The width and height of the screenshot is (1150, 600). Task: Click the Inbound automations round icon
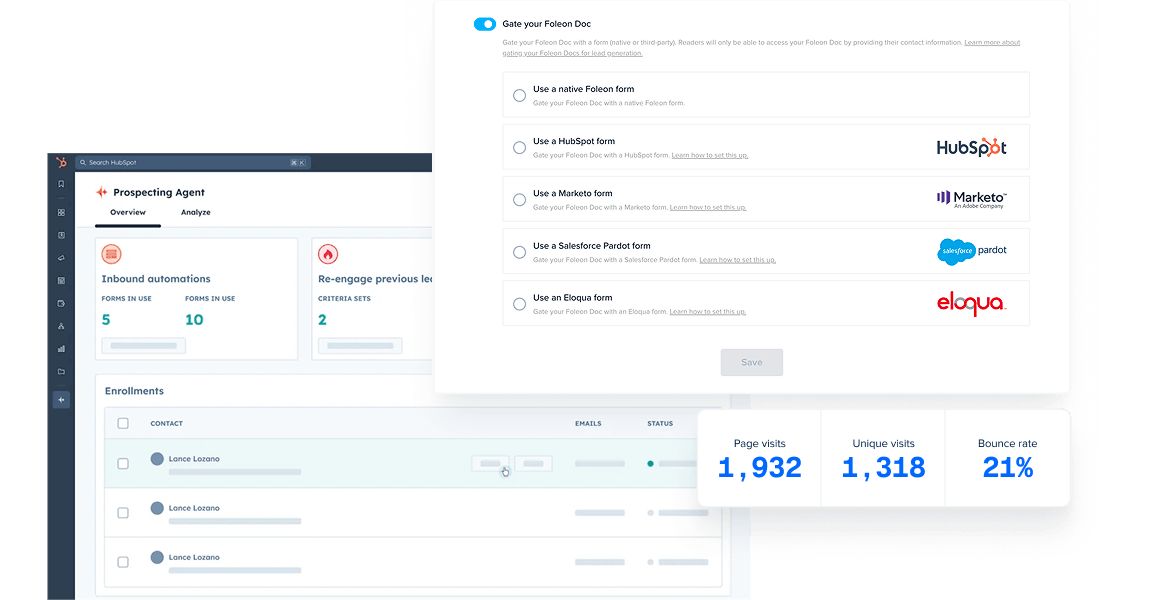(x=111, y=255)
